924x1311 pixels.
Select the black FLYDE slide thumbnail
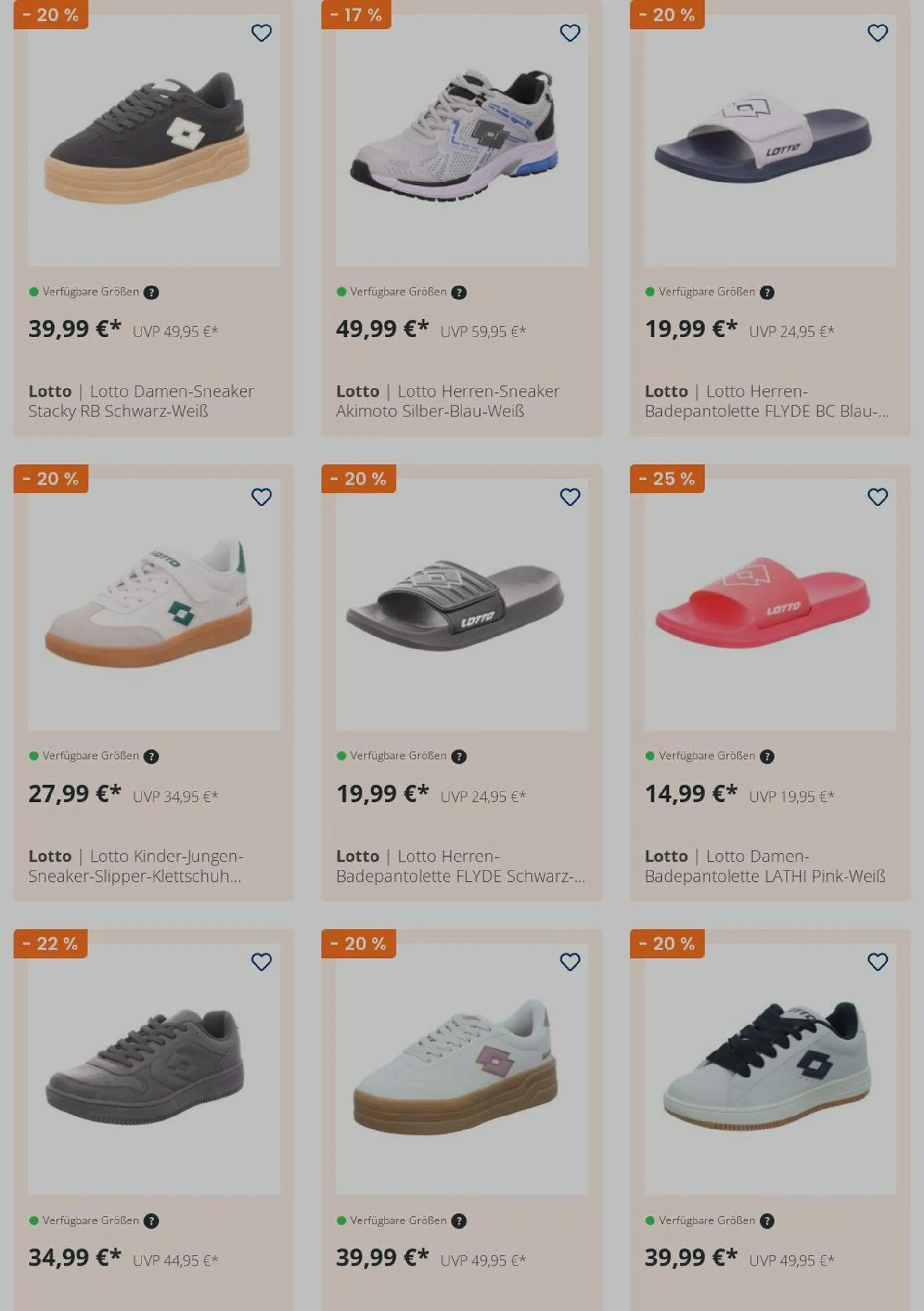462,605
